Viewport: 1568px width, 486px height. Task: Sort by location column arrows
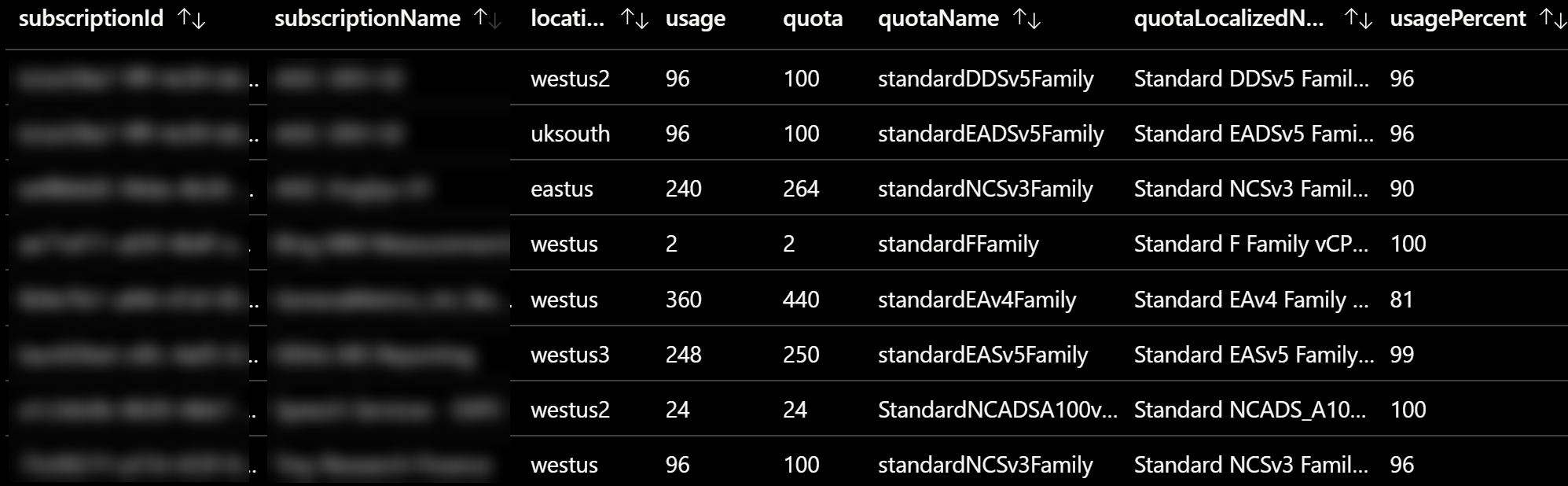(x=634, y=19)
